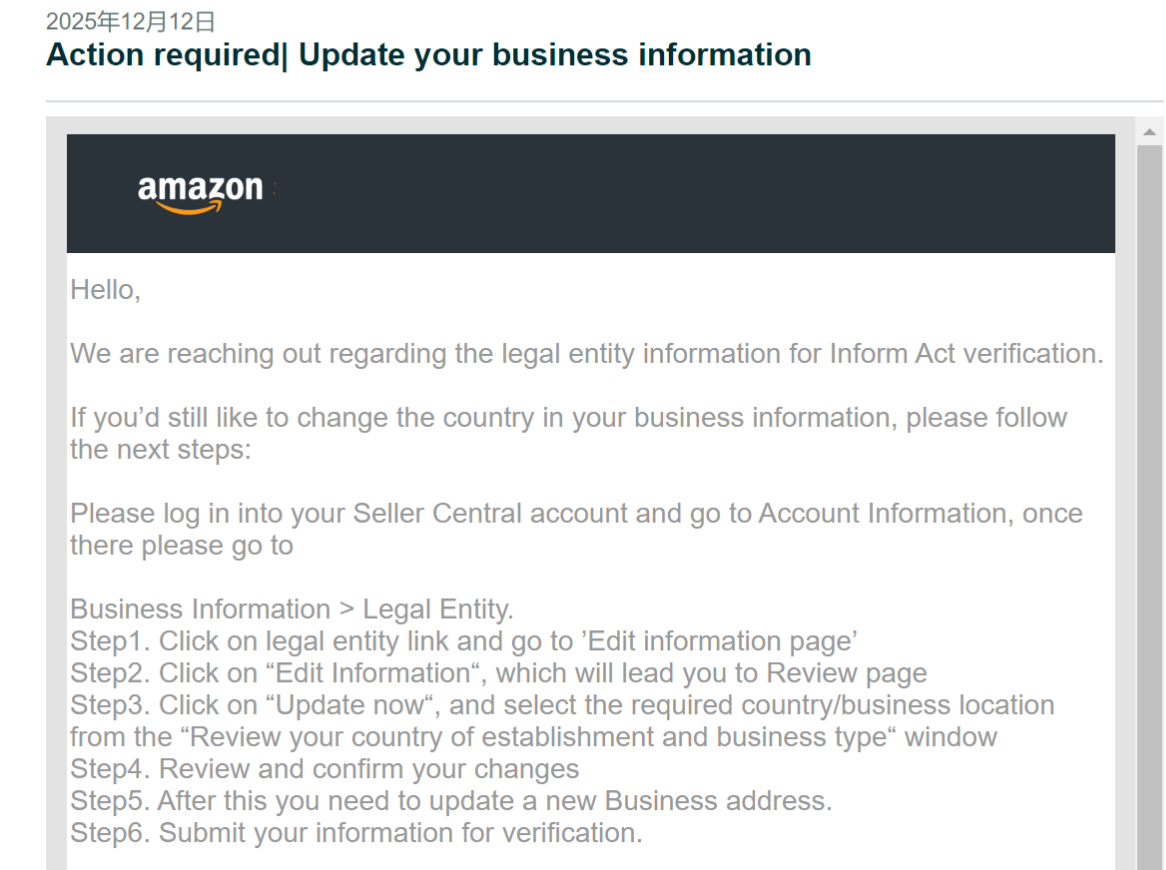Viewport: 1166px width, 870px height.
Task: Click the dark email header banner
Action: point(690,193)
